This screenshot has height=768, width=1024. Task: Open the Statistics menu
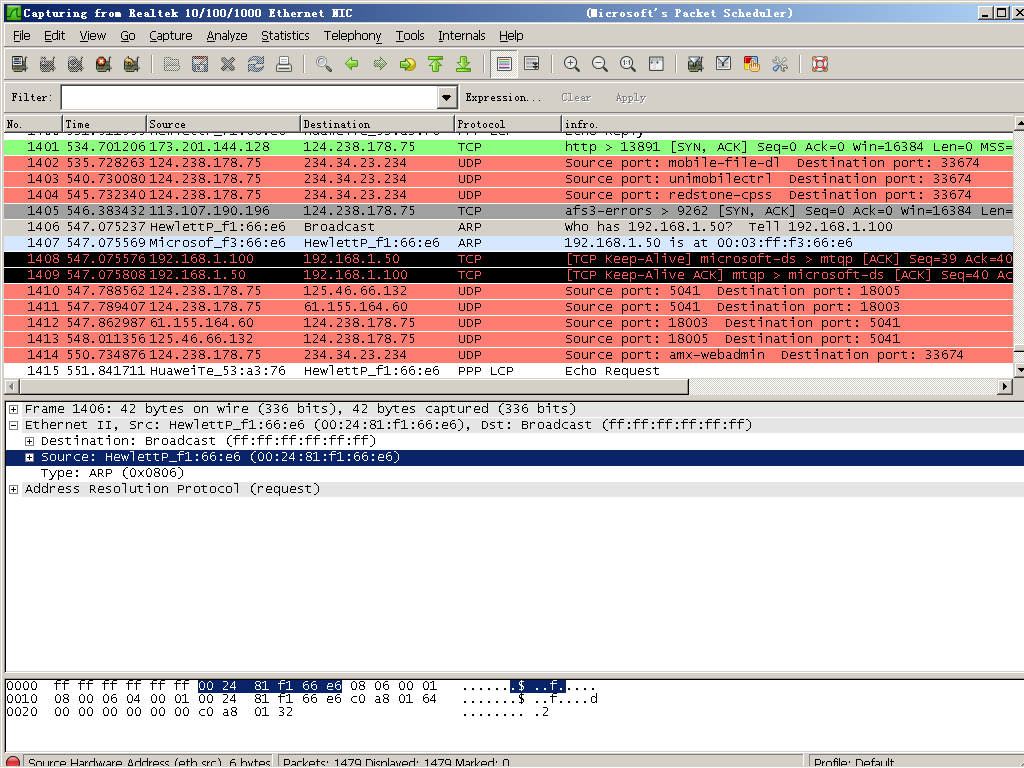285,36
